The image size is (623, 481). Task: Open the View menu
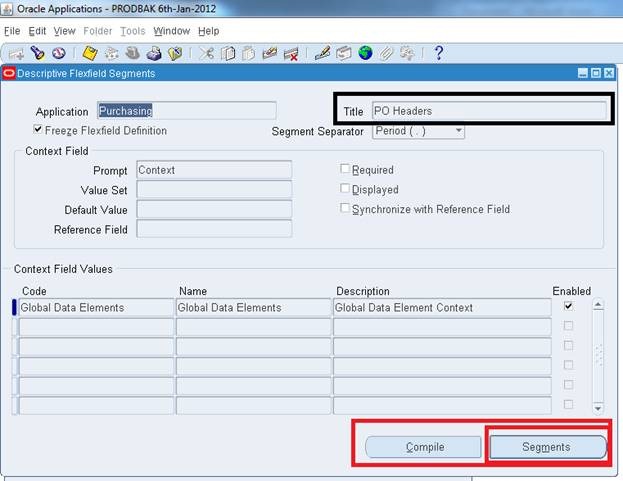click(x=65, y=31)
